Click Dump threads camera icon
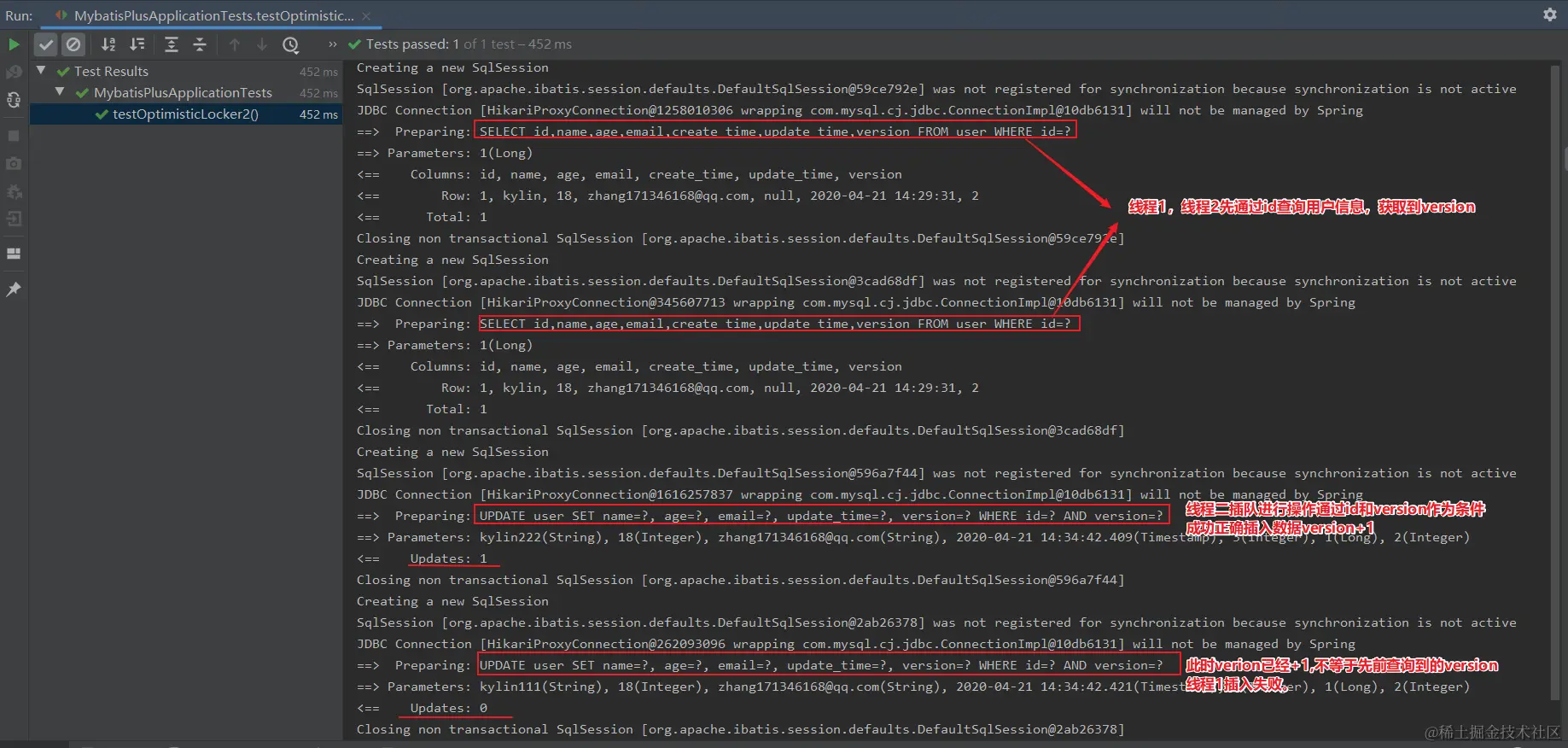 [14, 163]
